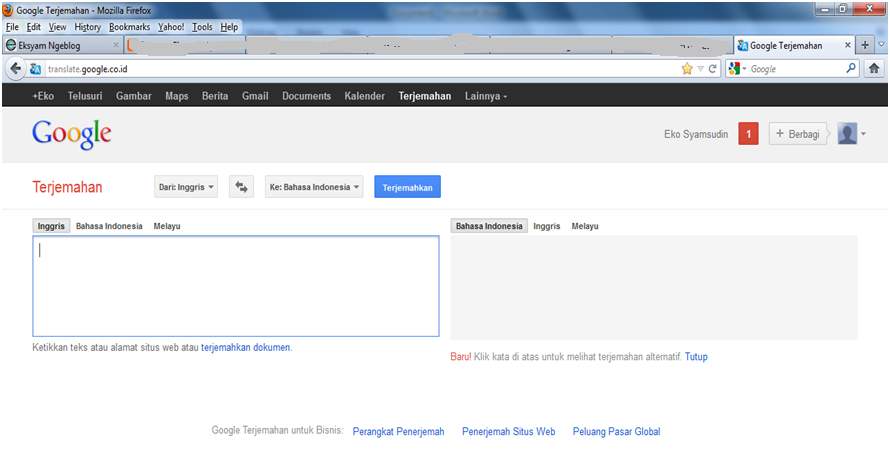This screenshot has width=890, height=451.
Task: Swap languages with the arrows button
Action: 241,187
